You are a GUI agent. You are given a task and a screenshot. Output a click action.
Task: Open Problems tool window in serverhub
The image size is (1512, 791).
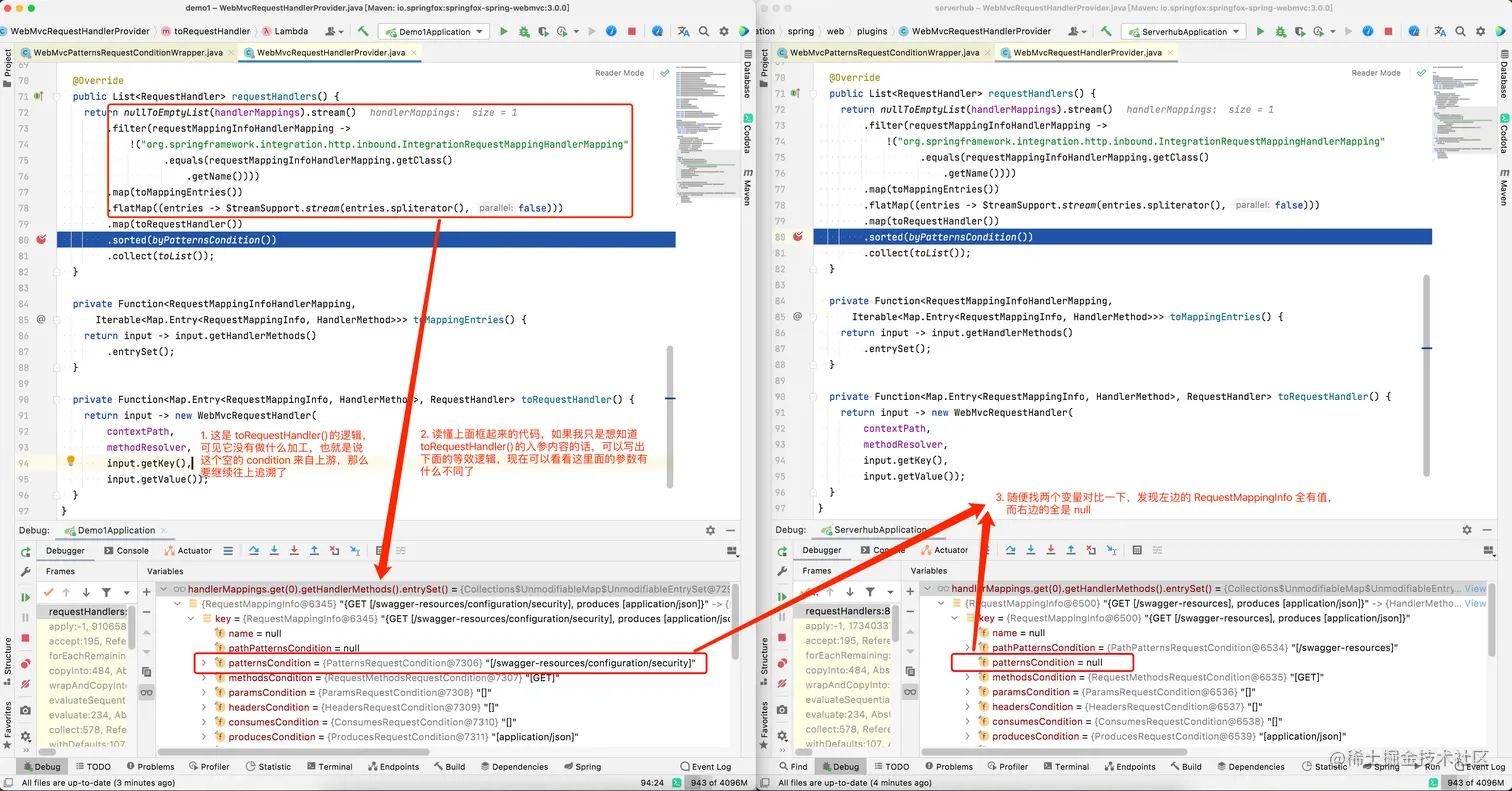click(947, 767)
